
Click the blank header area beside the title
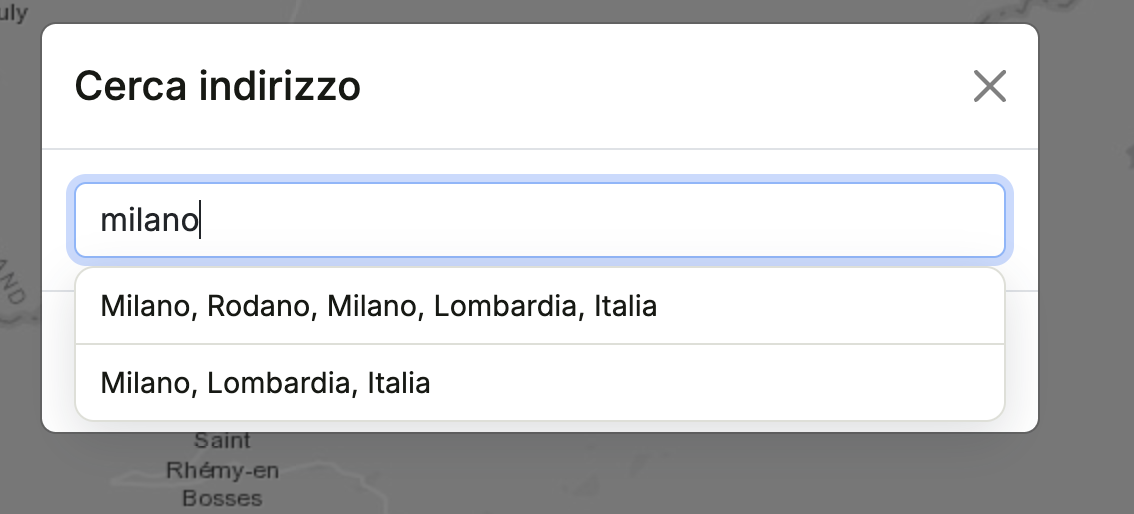[x=665, y=86]
